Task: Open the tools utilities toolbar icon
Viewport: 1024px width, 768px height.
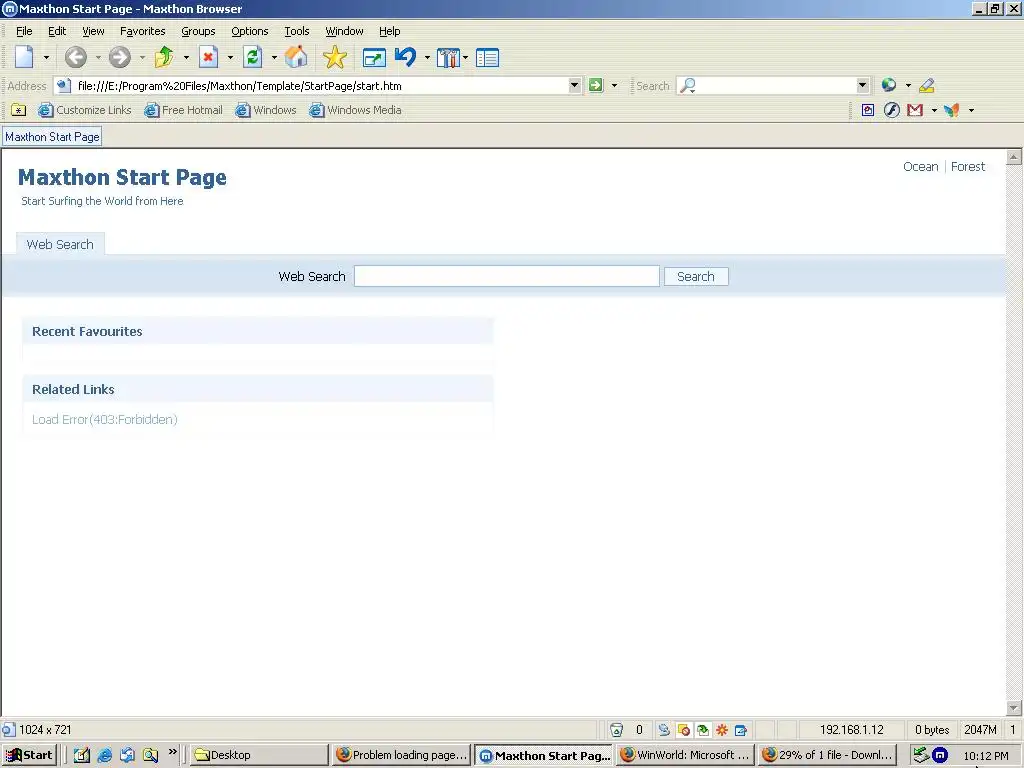Action: coord(449,58)
